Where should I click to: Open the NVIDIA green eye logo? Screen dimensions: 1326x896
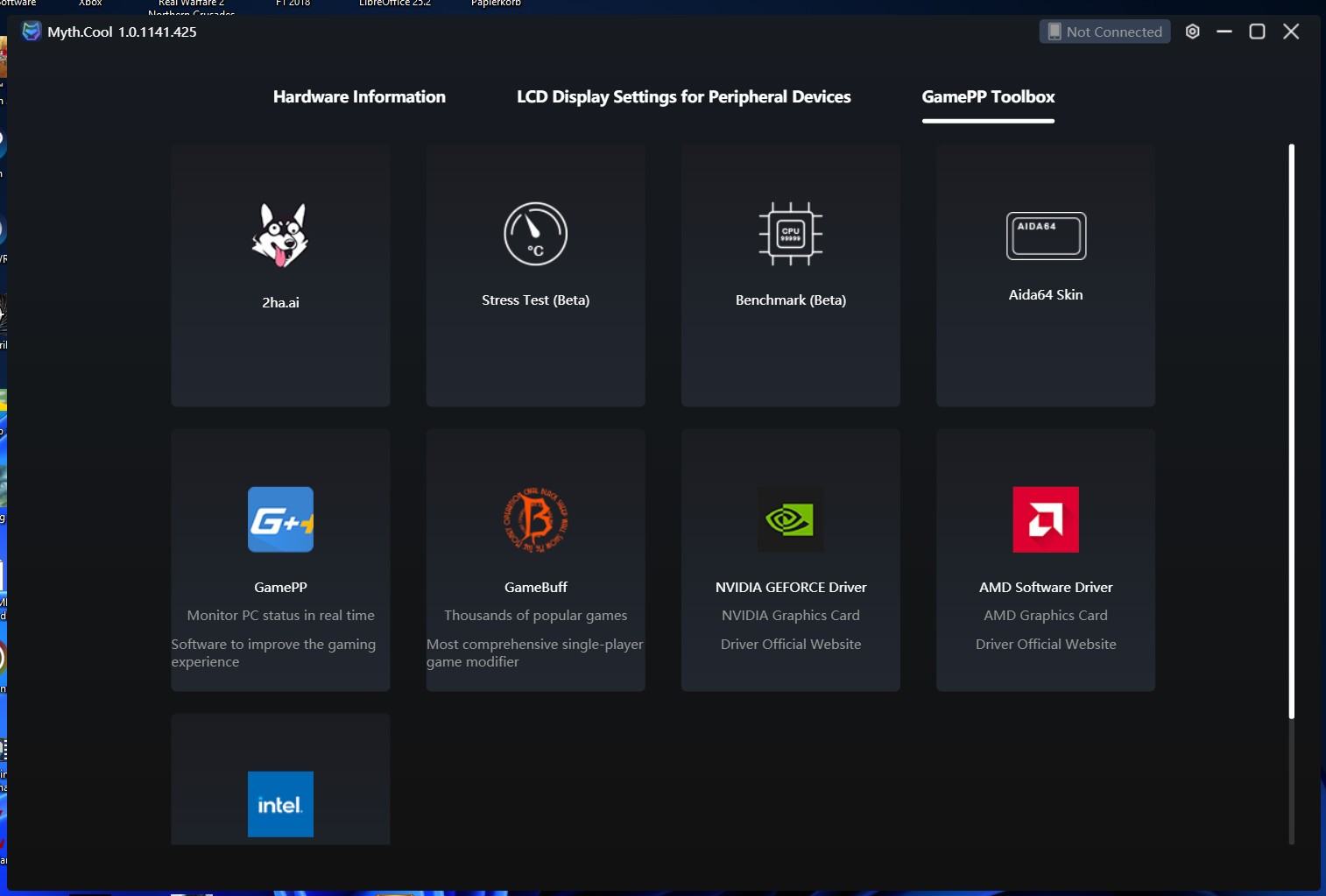[x=791, y=519]
